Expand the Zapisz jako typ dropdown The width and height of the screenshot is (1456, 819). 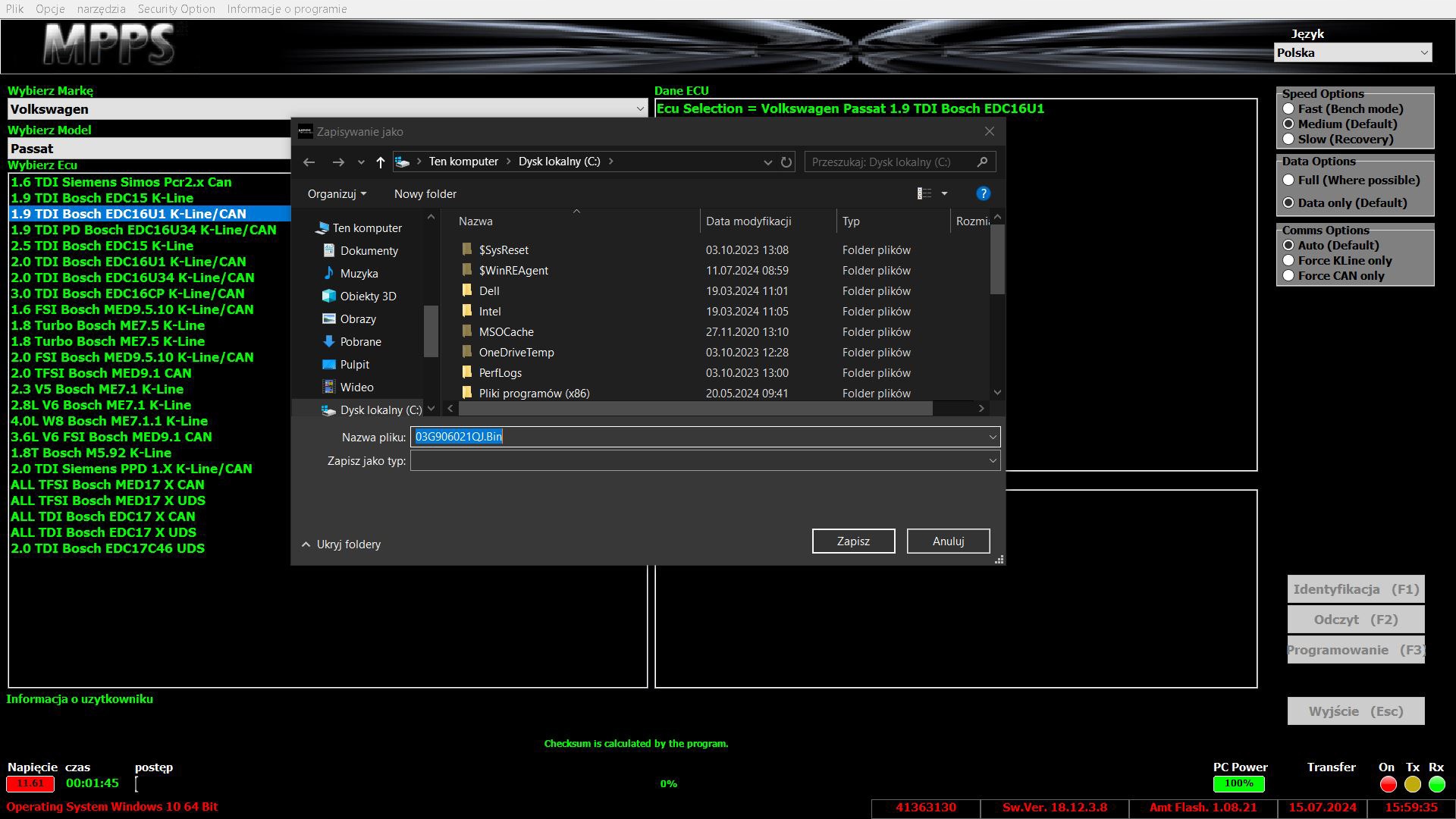(x=992, y=461)
